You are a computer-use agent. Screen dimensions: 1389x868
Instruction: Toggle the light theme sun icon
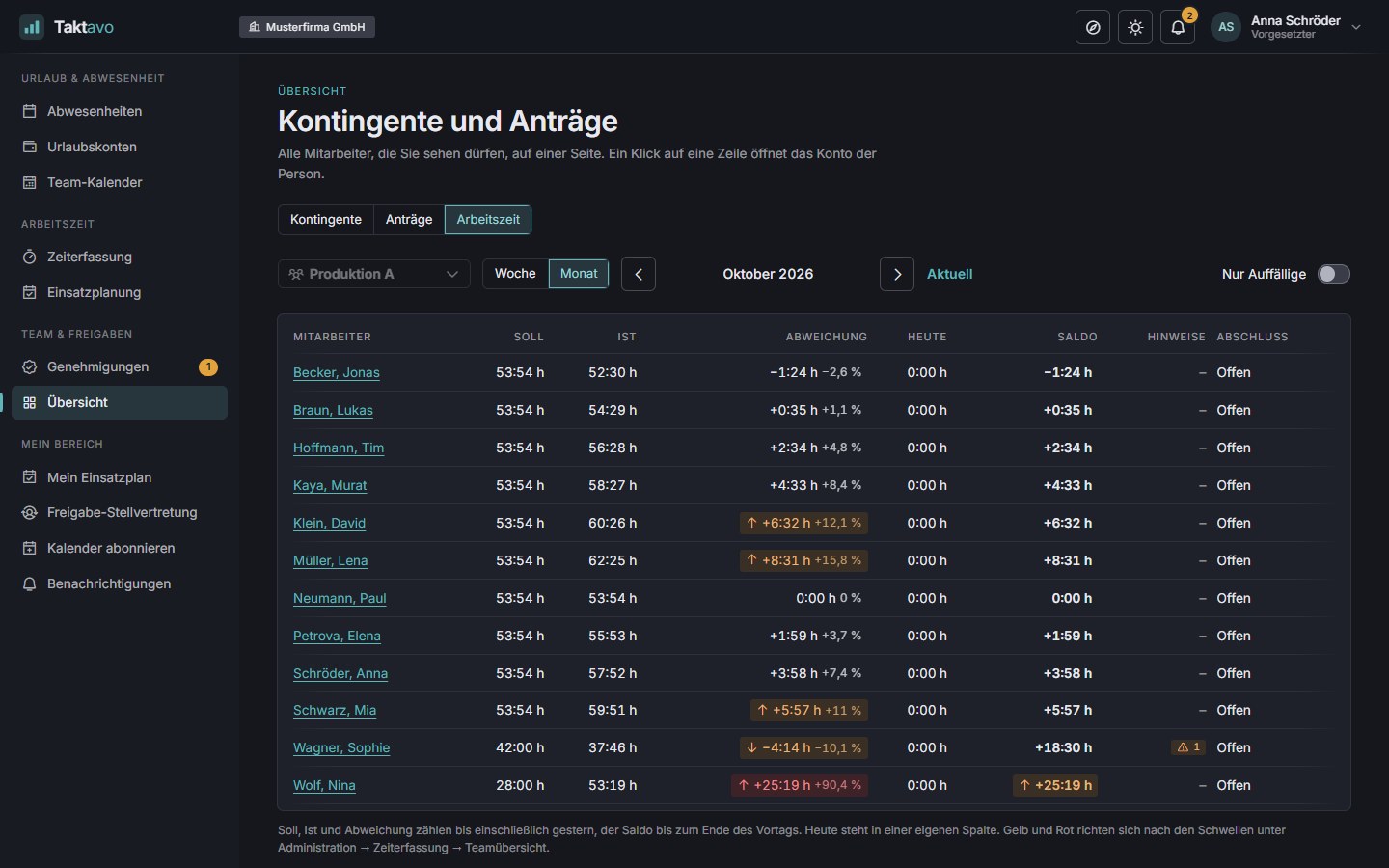(x=1135, y=27)
